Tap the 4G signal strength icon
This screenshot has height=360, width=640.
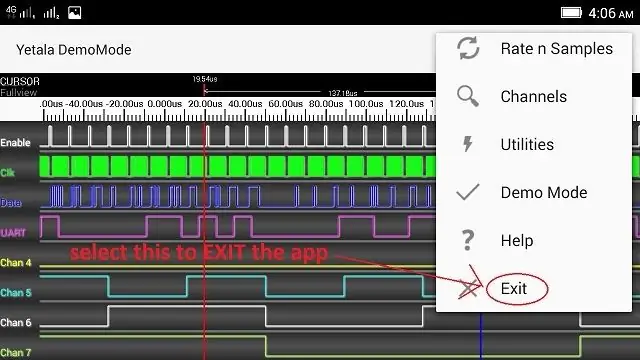[x=20, y=13]
